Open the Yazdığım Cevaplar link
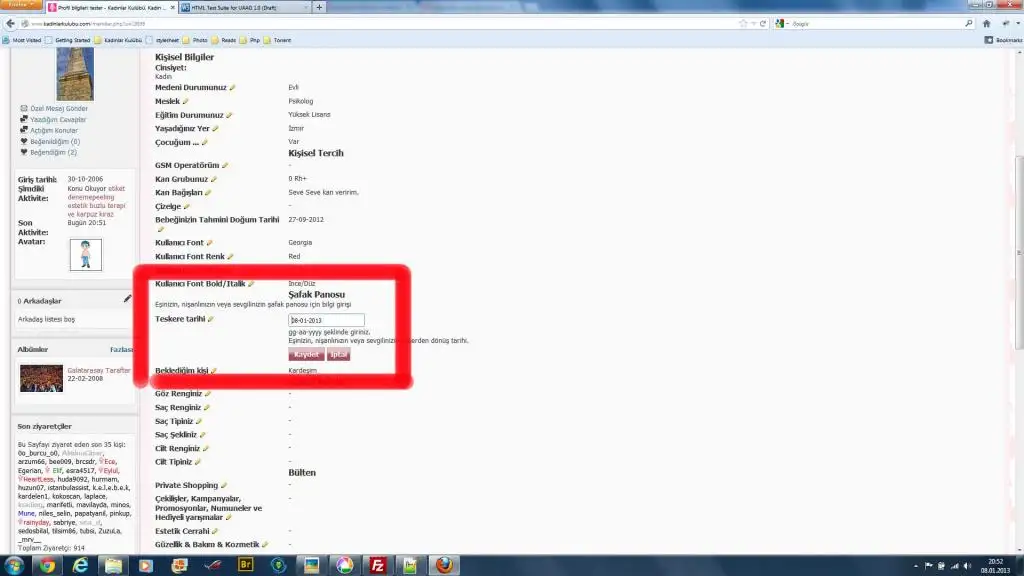Viewport: 1024px width, 576px height. click(58, 120)
